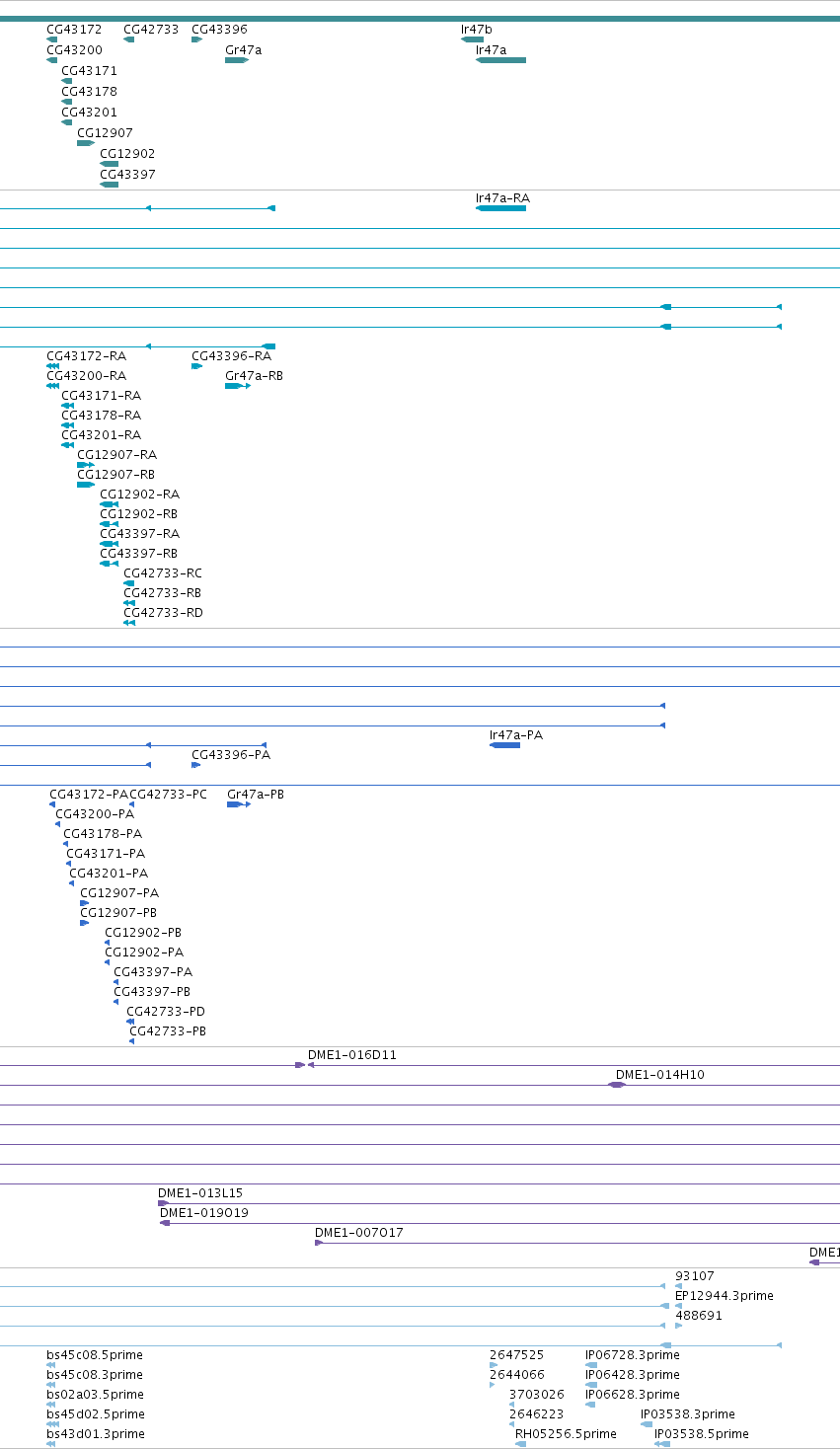Click the bs02a03.5prime EST label
Screen dimensions: 840x1449
pos(95,1395)
